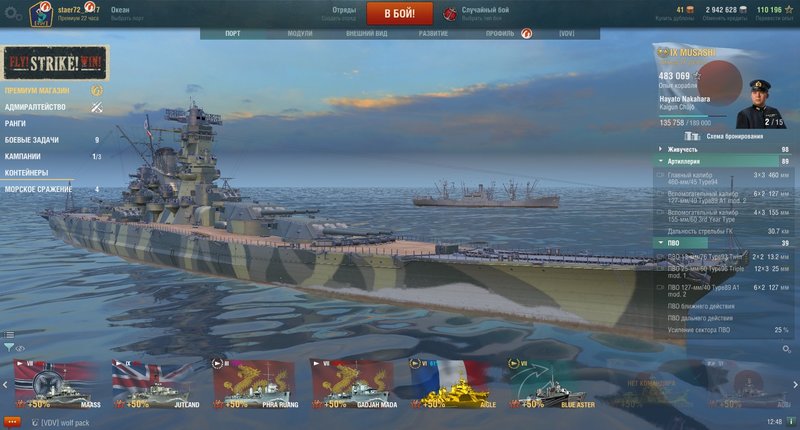
Task: Click the ship filter funnel icon
Action: (9, 347)
